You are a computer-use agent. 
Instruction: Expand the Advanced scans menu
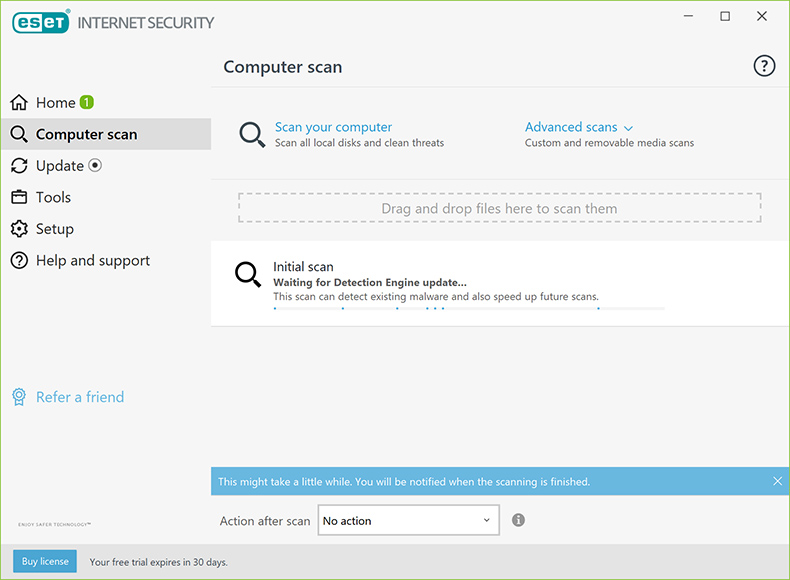(x=578, y=127)
